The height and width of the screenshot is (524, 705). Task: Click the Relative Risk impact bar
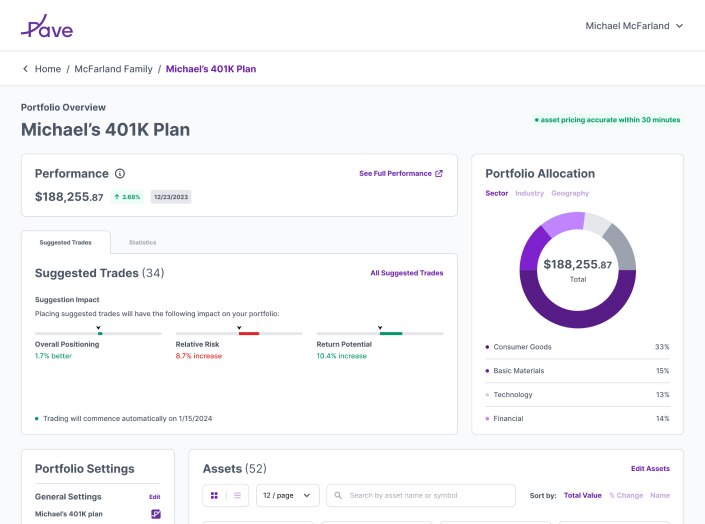coord(239,333)
